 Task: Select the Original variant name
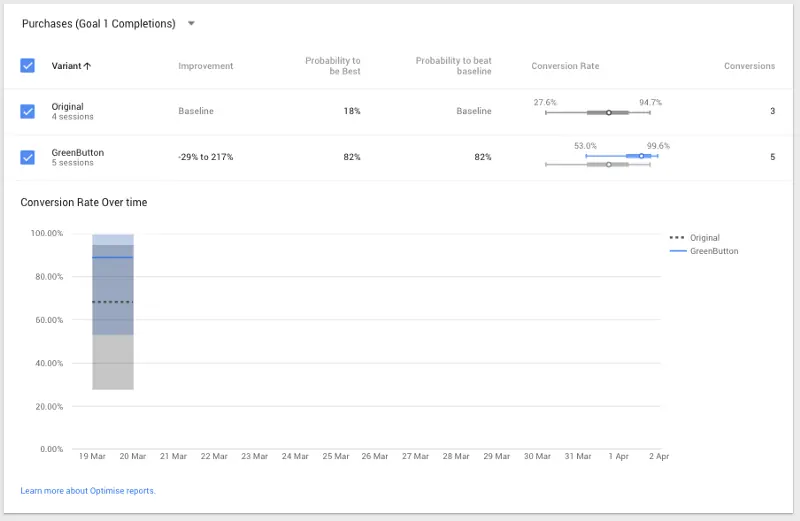pos(68,106)
